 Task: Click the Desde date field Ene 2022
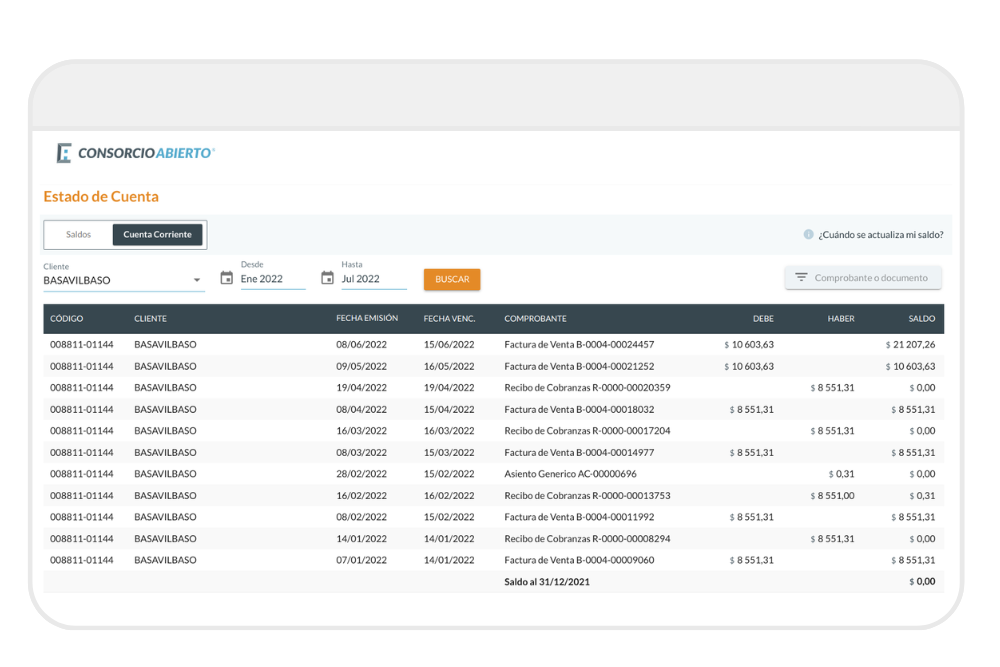271,279
